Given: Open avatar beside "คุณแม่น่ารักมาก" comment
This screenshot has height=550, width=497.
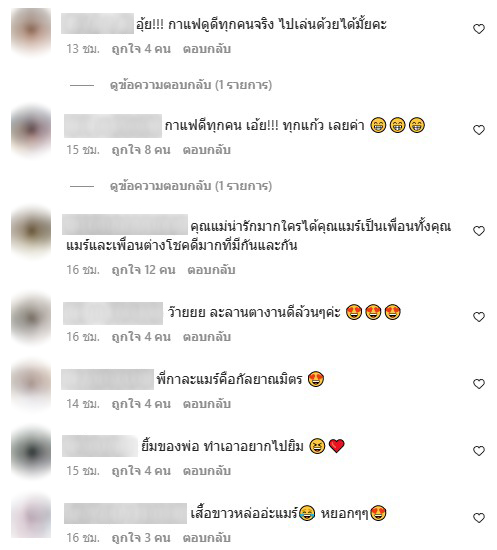Looking at the screenshot, I should coord(31,232).
